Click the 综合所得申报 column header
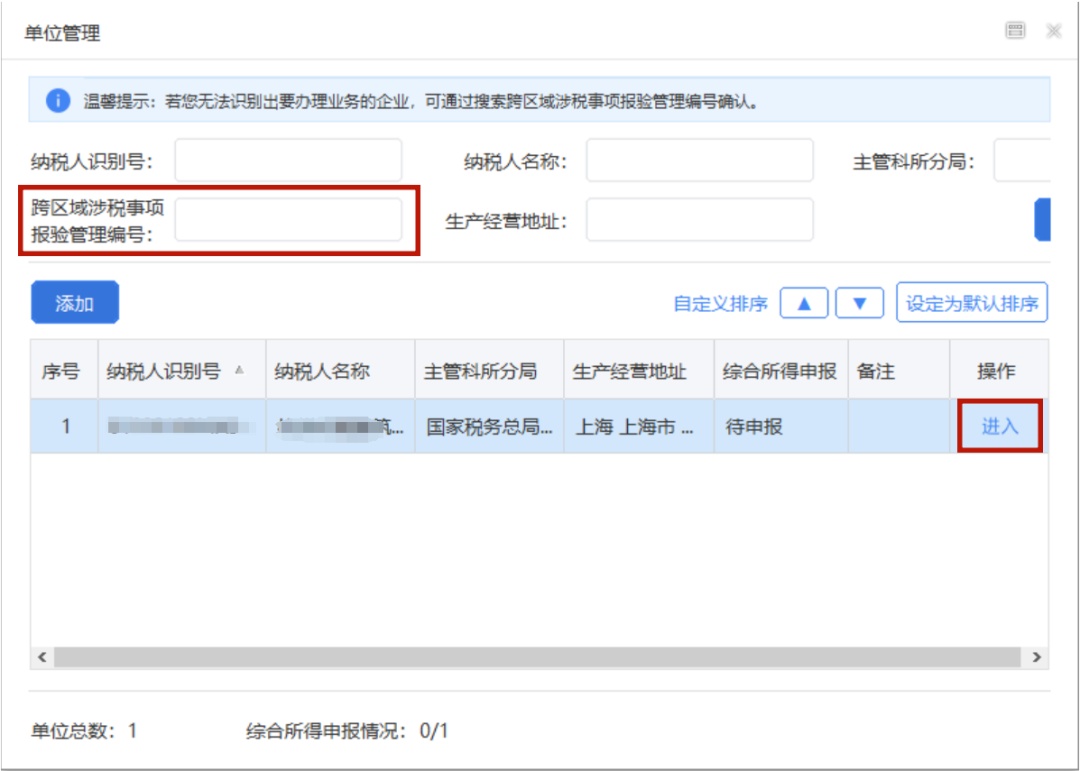Image resolution: width=1080 pixels, height=771 pixels. [780, 370]
